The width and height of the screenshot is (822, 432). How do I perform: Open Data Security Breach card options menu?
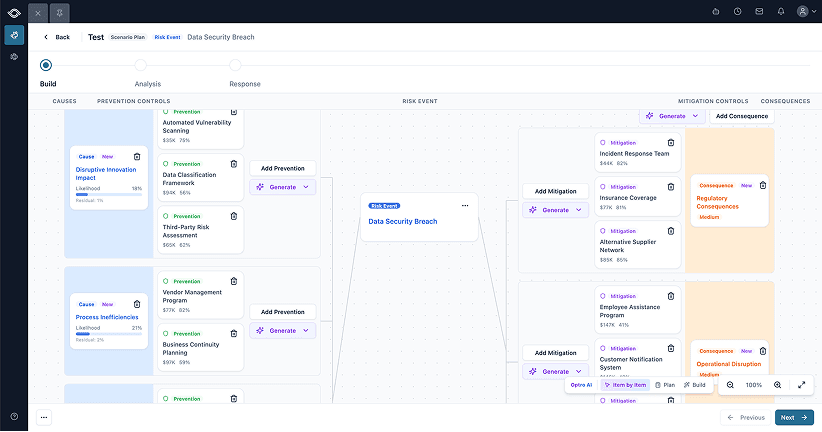465,206
